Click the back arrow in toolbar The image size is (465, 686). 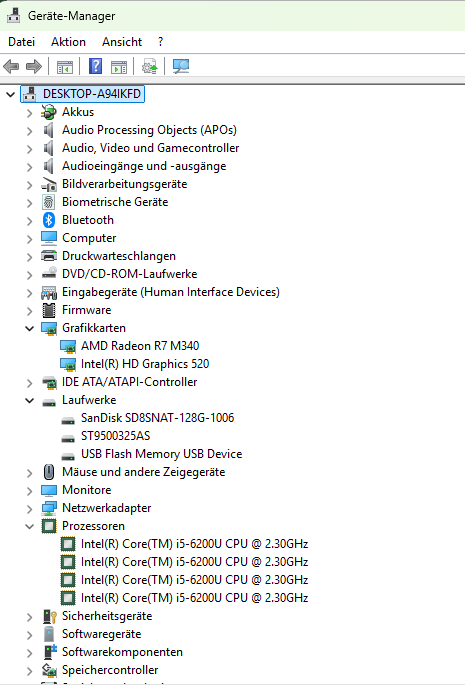(x=11, y=66)
